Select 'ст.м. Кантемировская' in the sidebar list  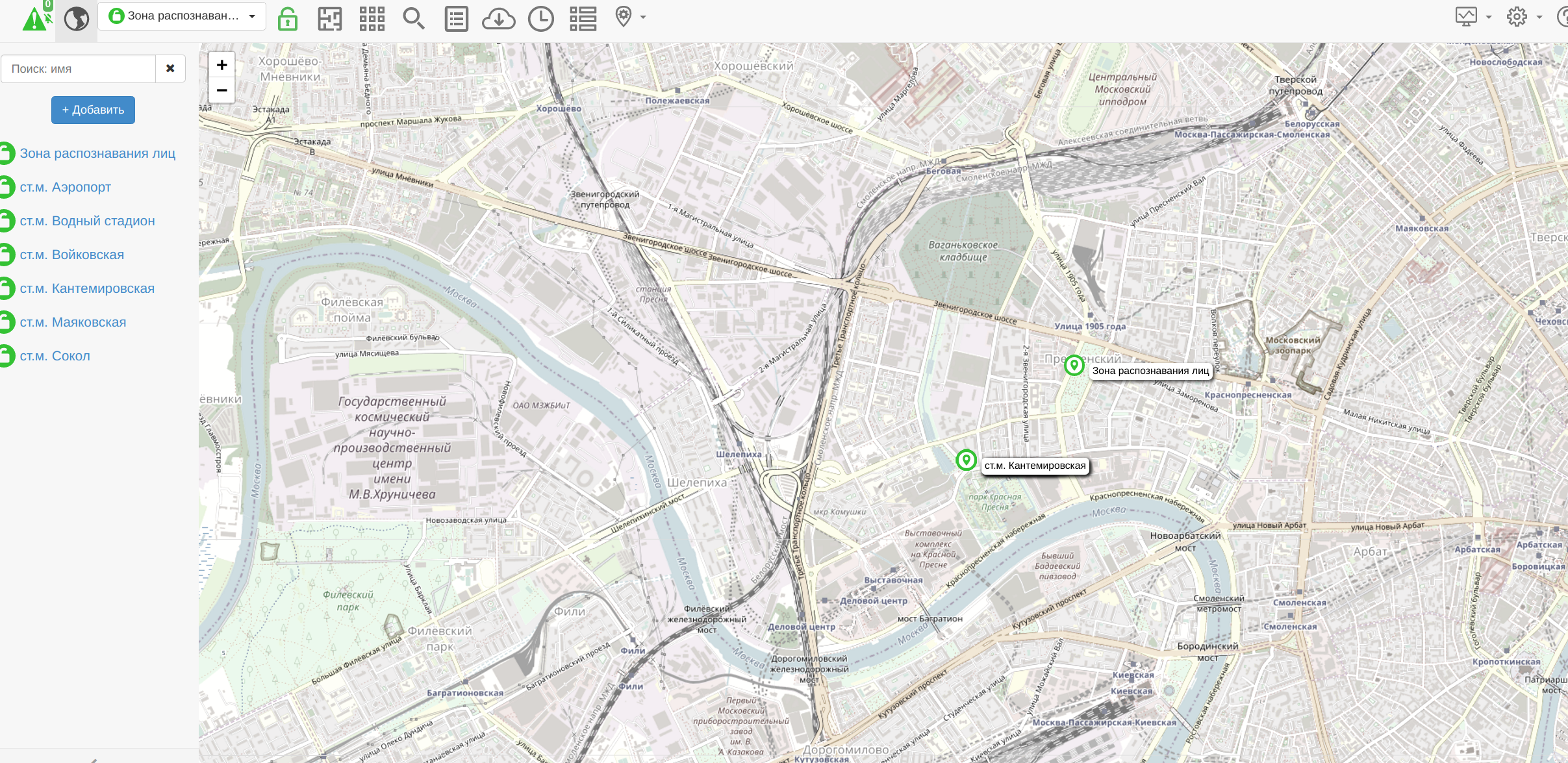(87, 288)
